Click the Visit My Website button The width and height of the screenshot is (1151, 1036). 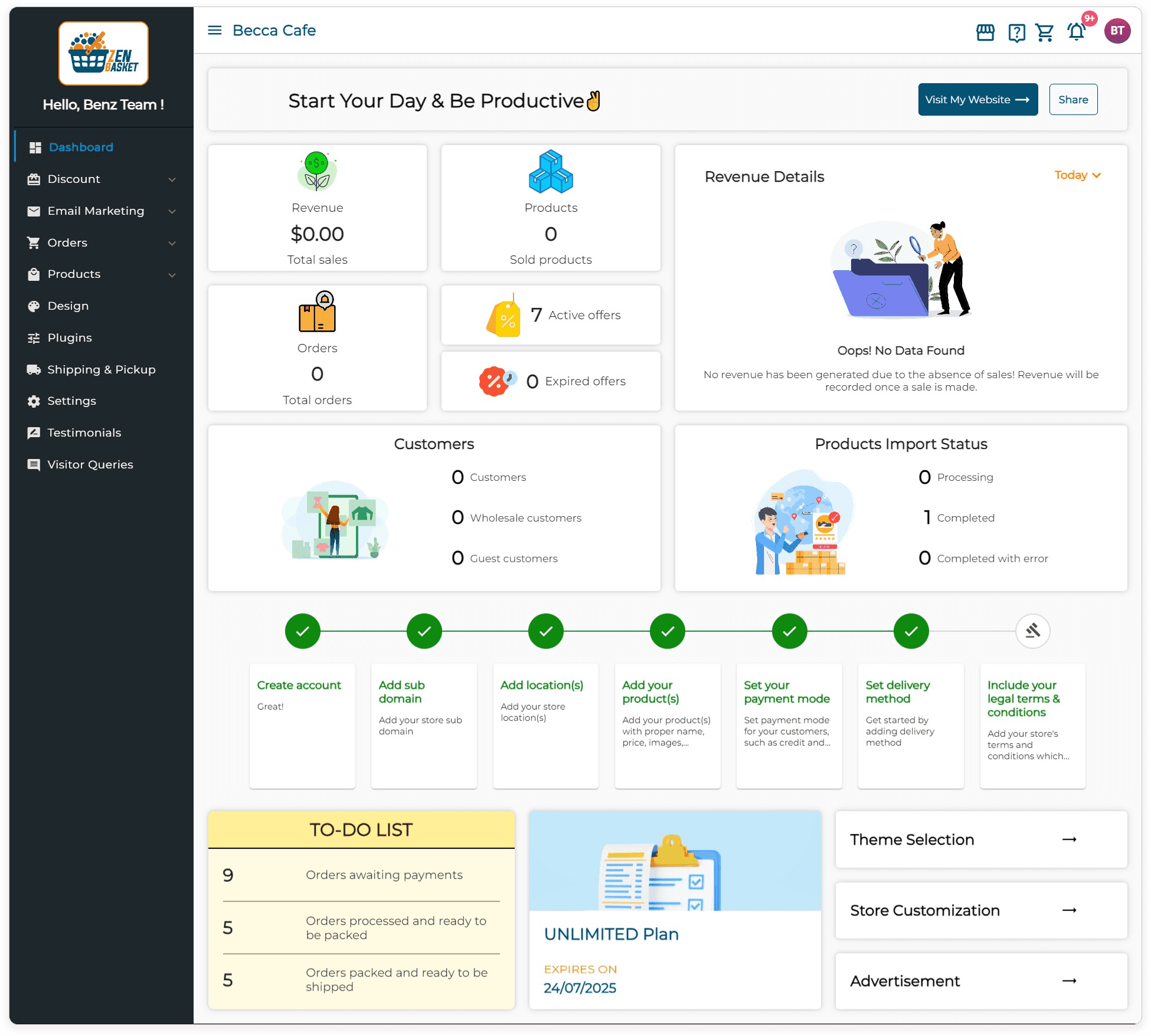click(x=977, y=100)
